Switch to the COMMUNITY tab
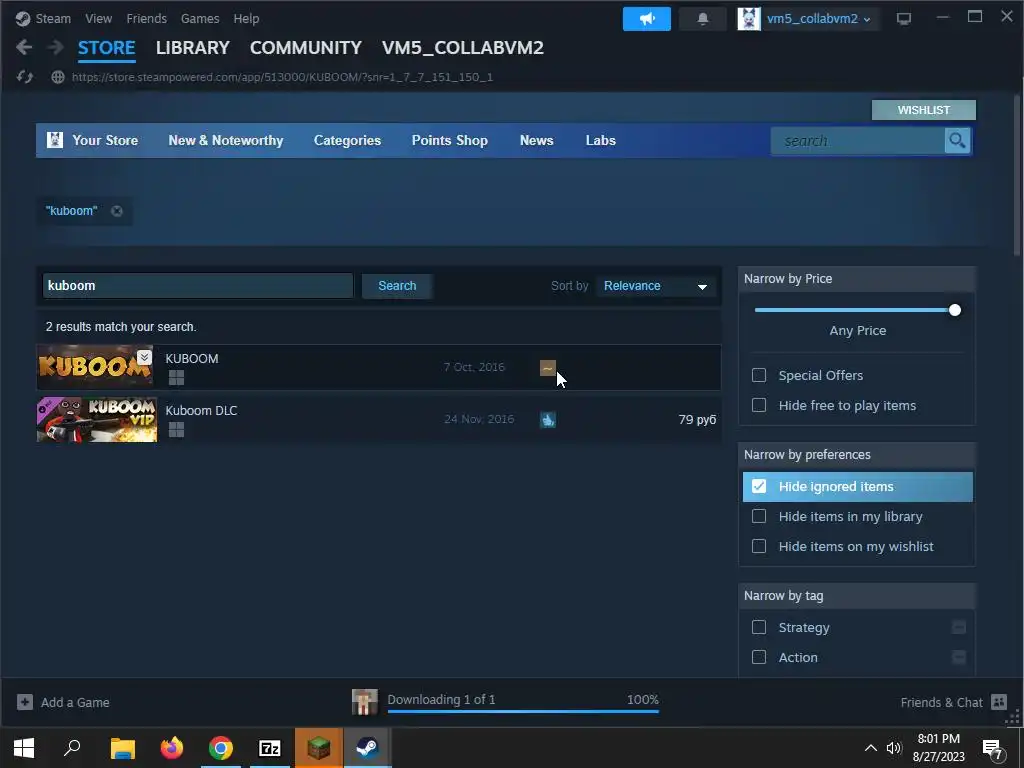 tap(306, 48)
